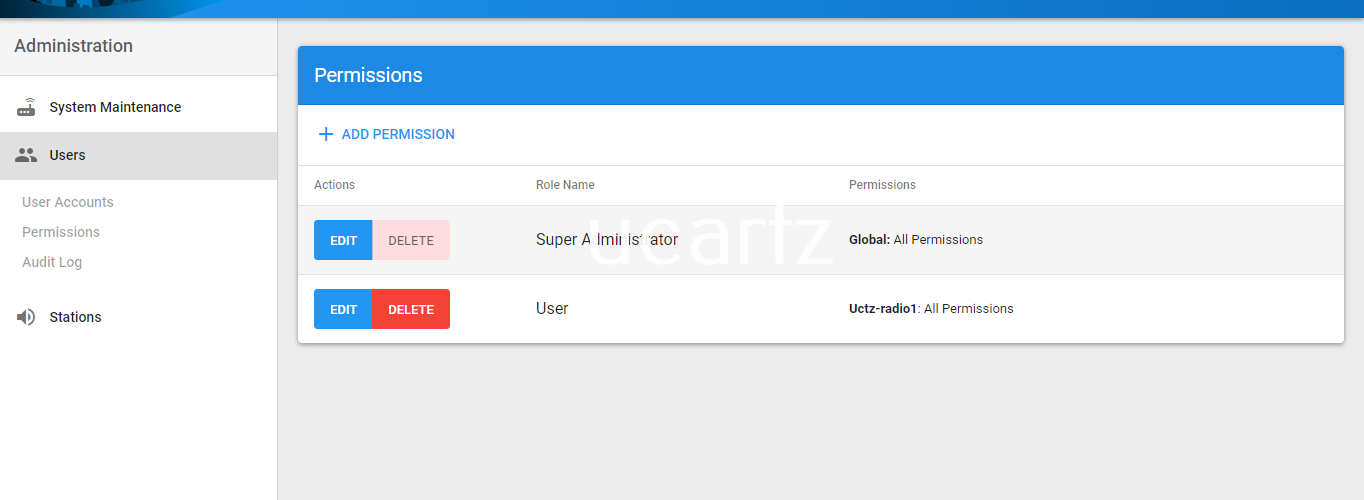
Task: Go to User Accounts page
Action: (68, 202)
